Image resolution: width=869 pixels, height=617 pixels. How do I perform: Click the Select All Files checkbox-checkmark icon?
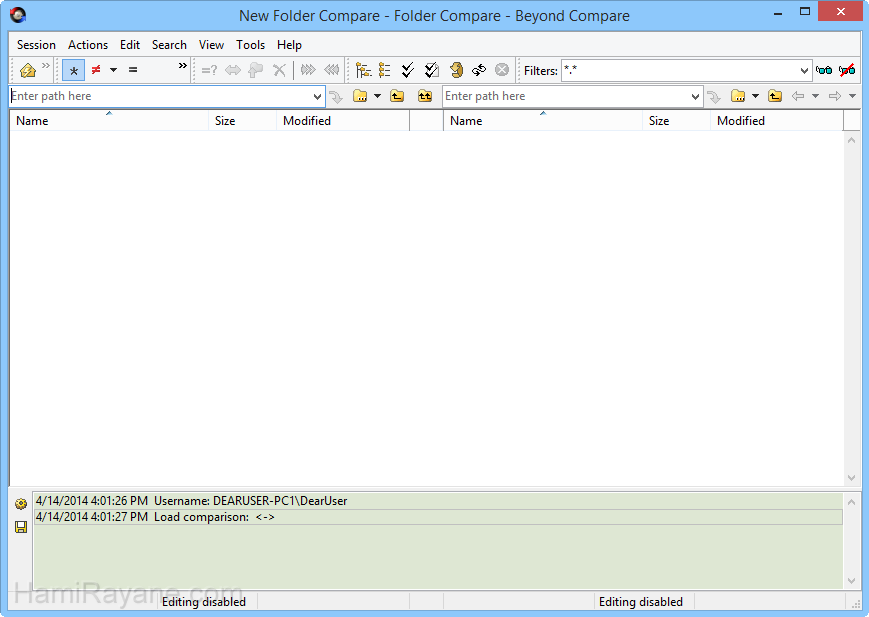432,70
